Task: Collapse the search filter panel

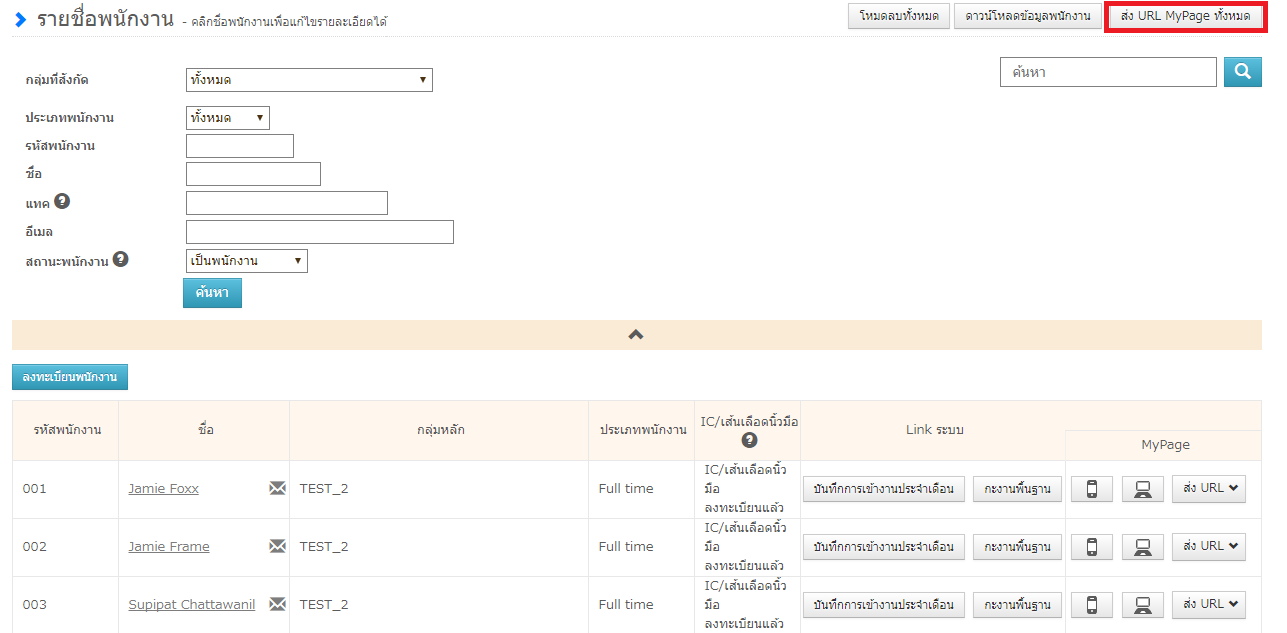Action: tap(636, 335)
